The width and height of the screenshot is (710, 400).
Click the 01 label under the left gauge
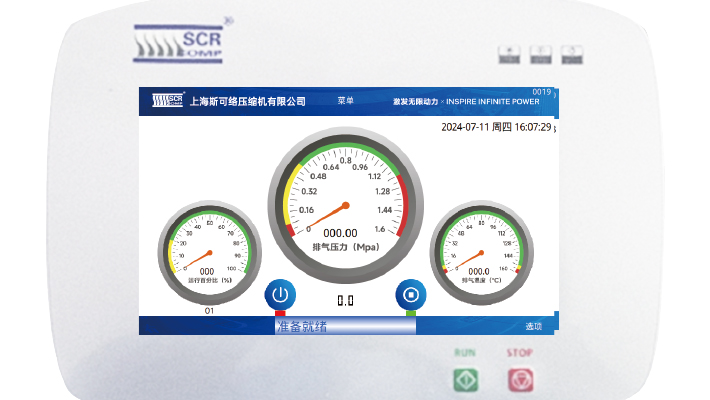point(209,311)
